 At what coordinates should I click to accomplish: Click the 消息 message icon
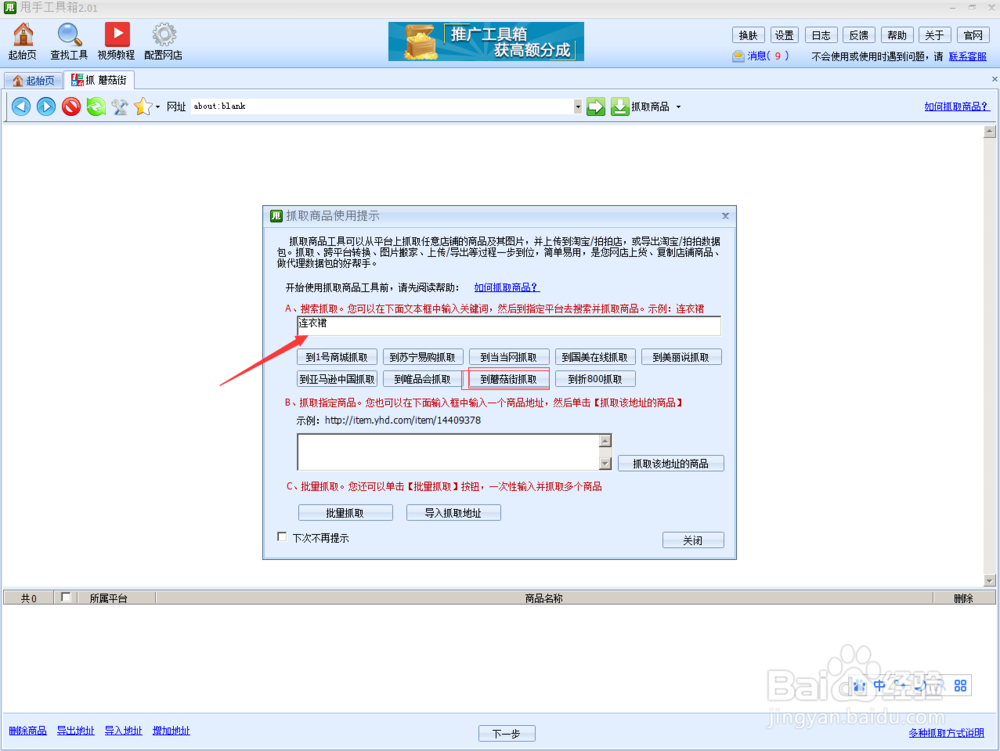point(738,56)
